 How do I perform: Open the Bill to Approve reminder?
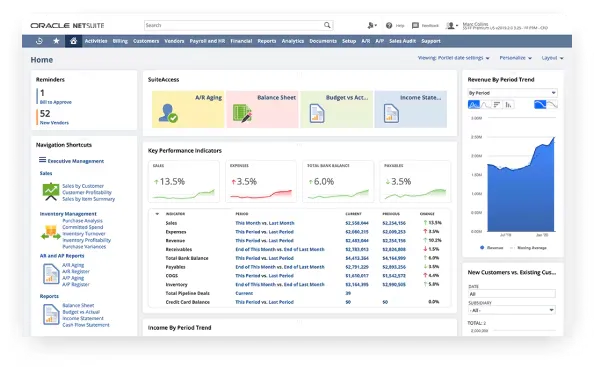click(x=56, y=102)
